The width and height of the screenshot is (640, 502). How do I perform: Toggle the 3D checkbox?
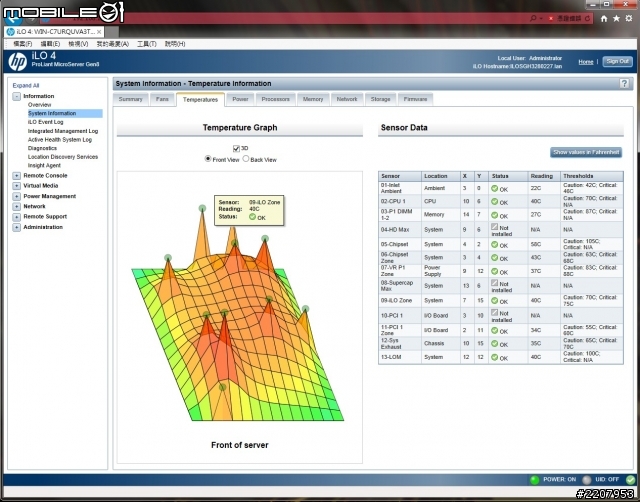point(236,149)
